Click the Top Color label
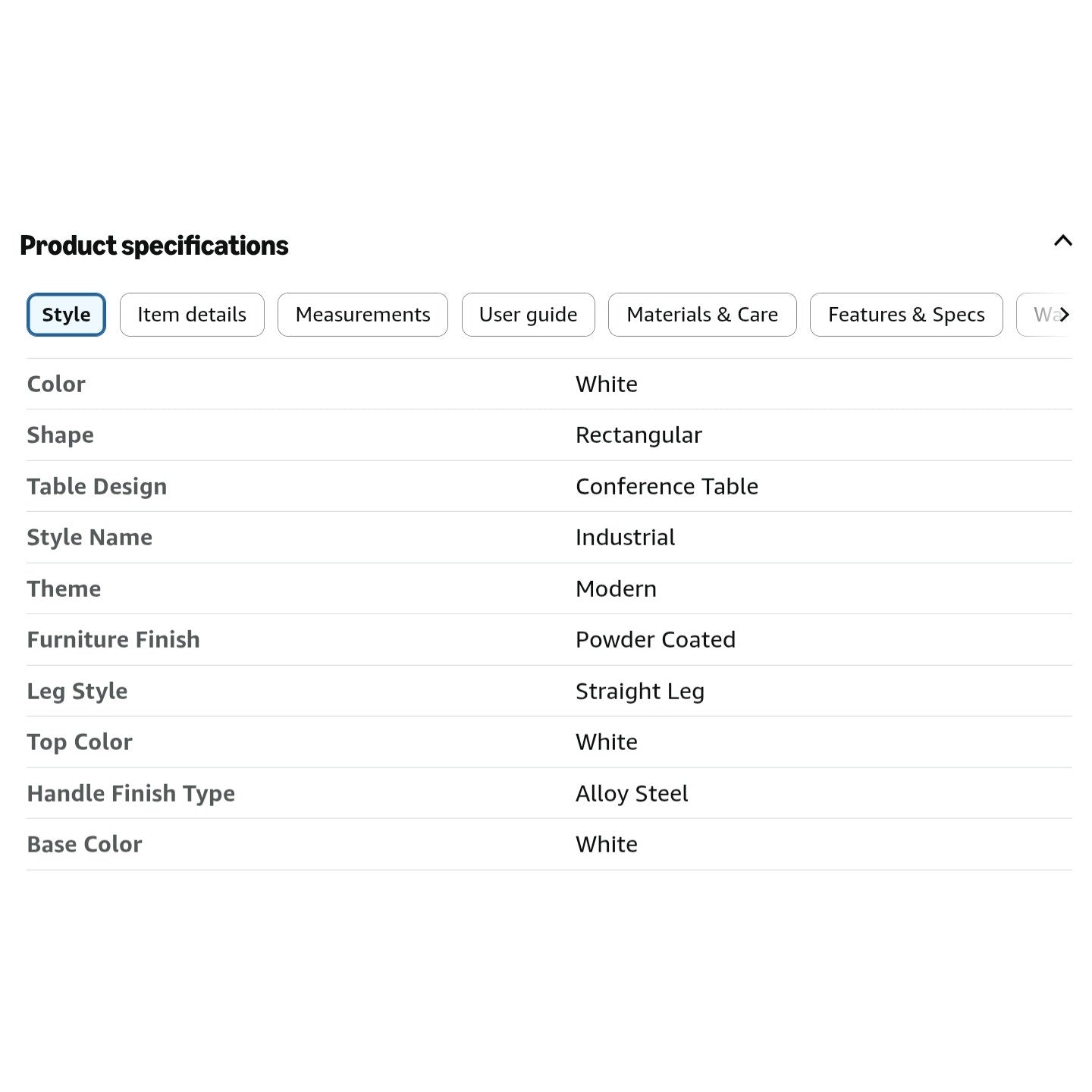Viewport: 1092px width, 1092px height. click(80, 742)
